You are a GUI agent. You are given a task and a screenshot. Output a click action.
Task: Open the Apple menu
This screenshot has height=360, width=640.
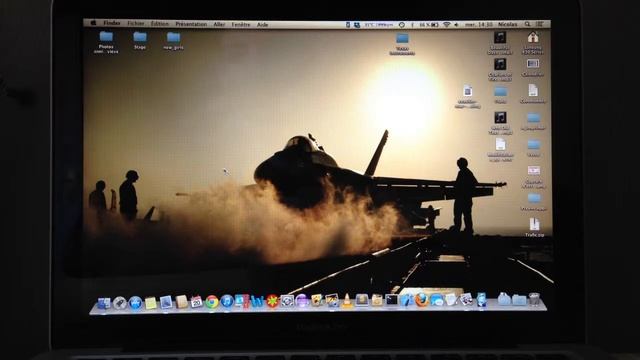[x=93, y=23]
